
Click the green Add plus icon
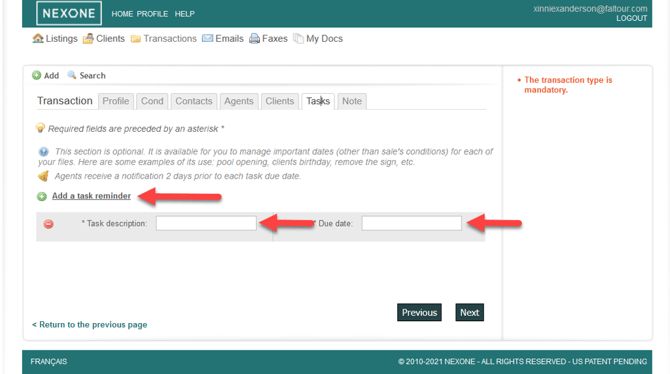point(36,75)
